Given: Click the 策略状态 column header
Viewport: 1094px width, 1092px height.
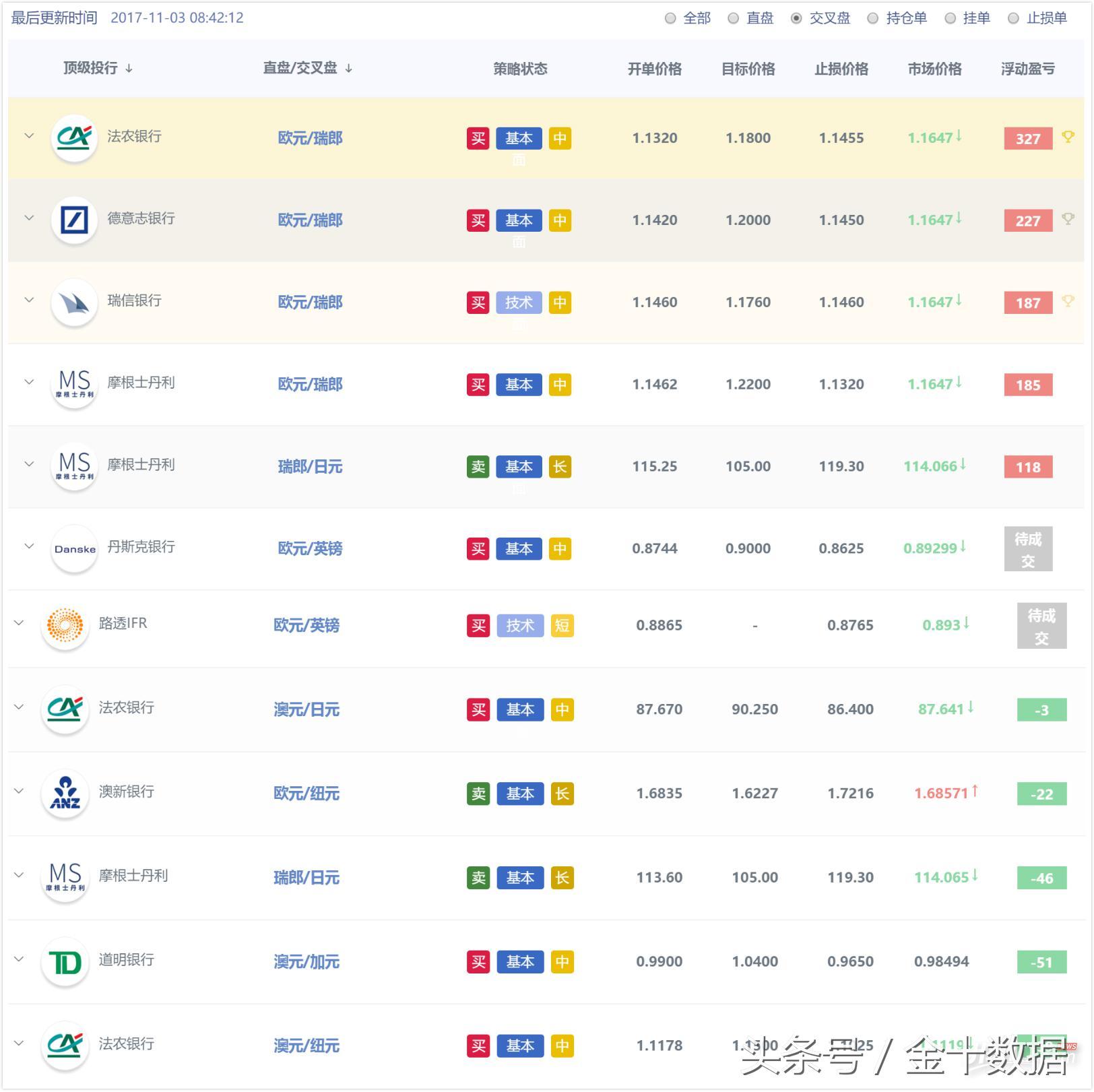Looking at the screenshot, I should [x=520, y=69].
